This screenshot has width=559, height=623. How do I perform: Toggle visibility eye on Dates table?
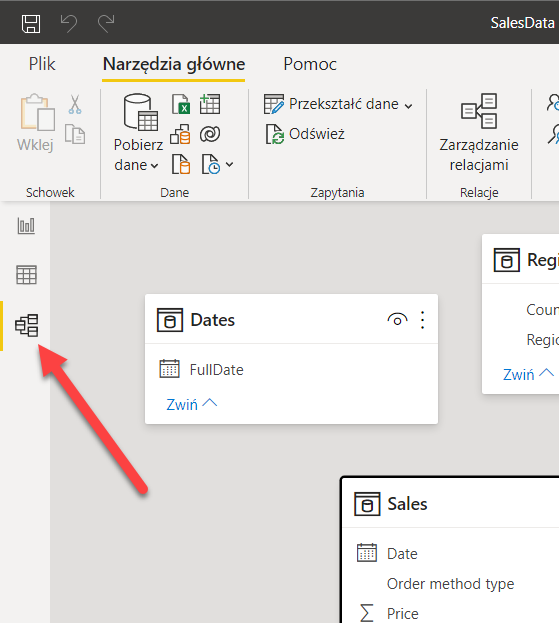pos(397,319)
